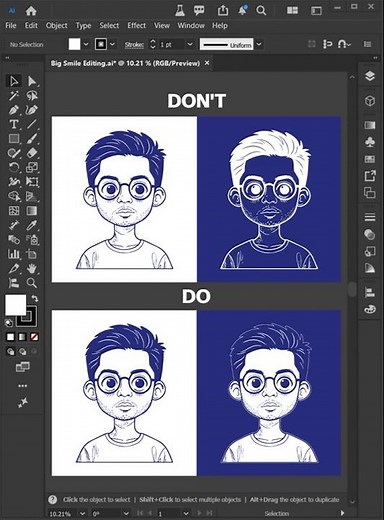384x520 pixels.
Task: Open the File menu
Action: pos(11,26)
